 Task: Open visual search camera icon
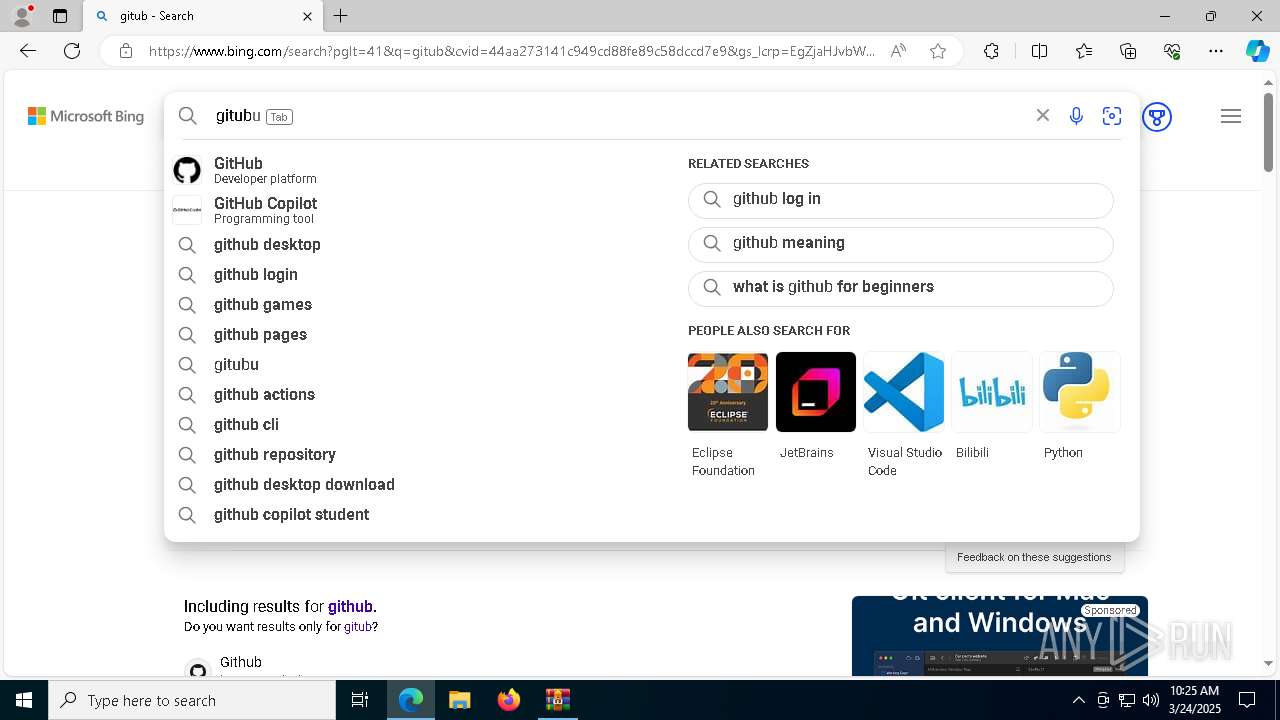pos(1112,116)
